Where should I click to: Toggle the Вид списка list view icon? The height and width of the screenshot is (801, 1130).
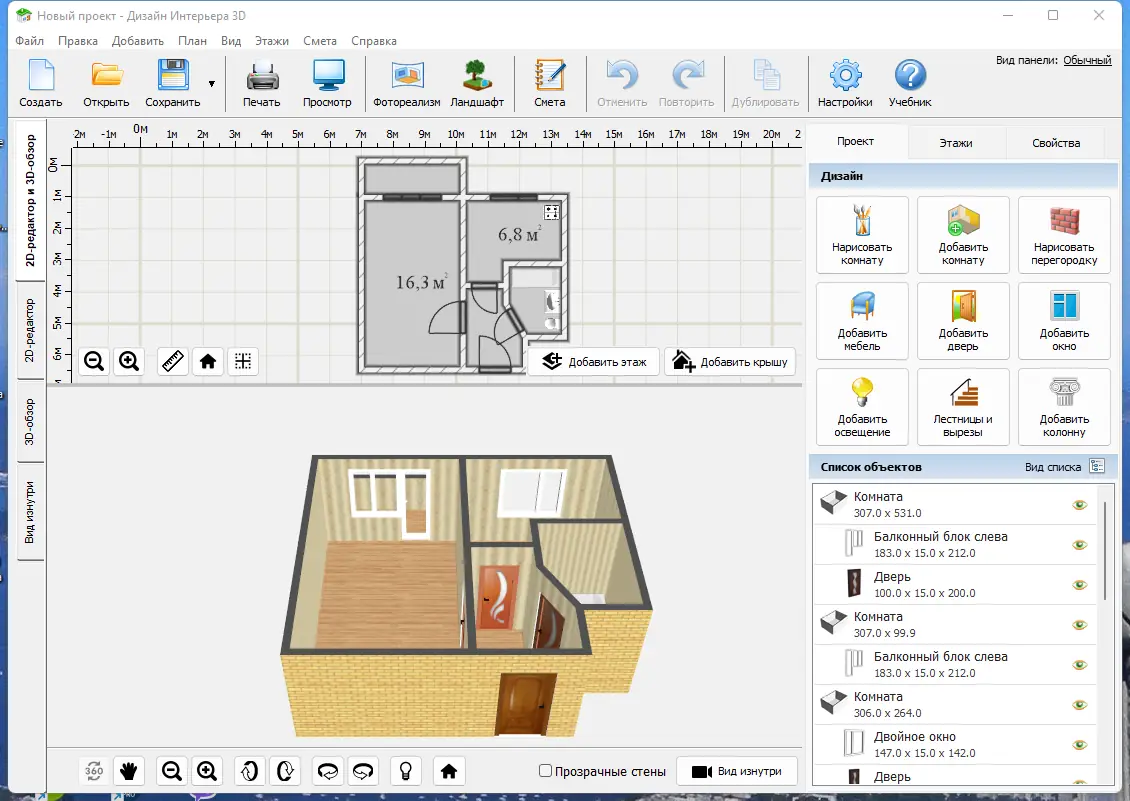(1097, 466)
